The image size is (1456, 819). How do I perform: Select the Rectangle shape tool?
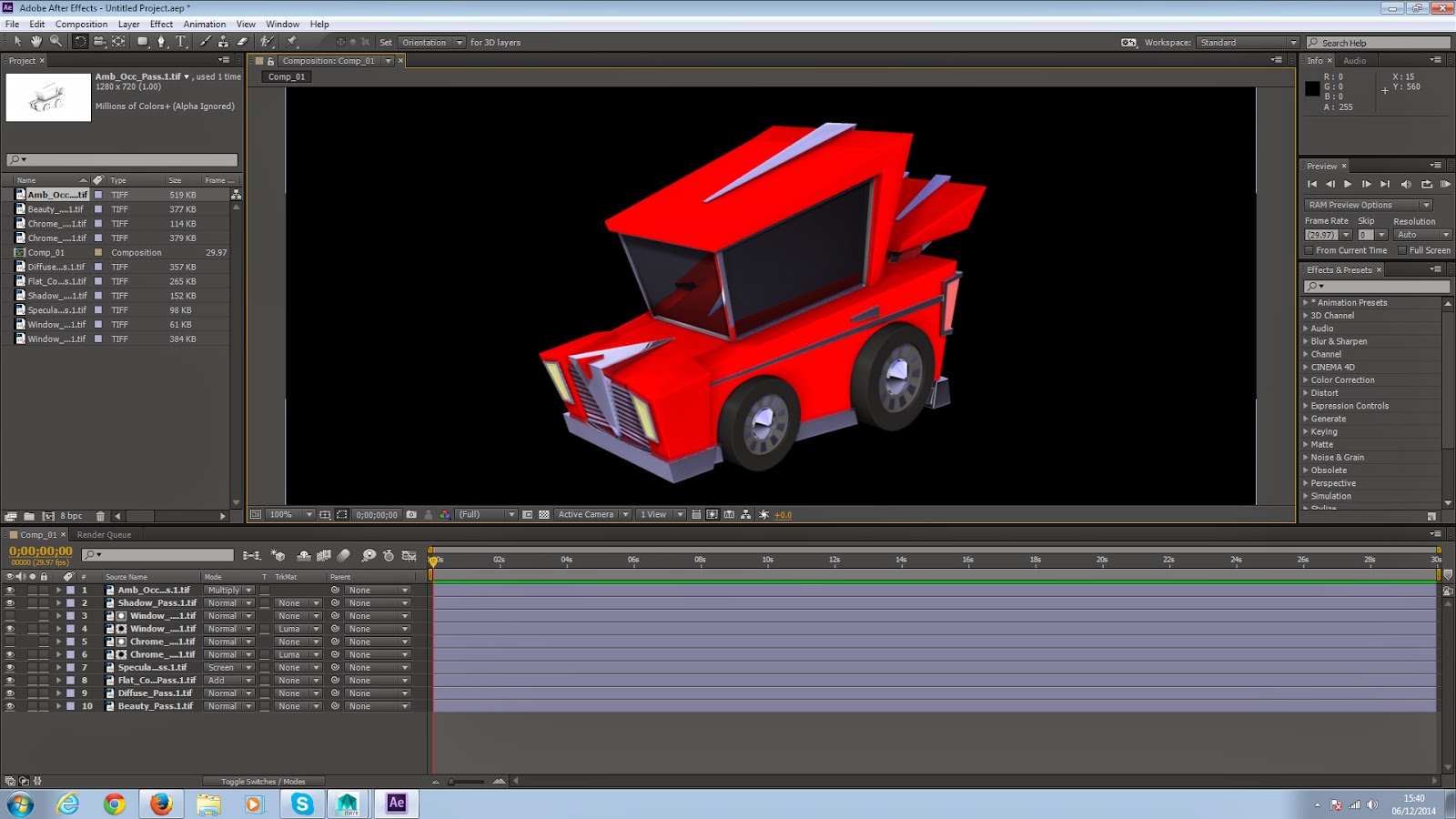143,42
